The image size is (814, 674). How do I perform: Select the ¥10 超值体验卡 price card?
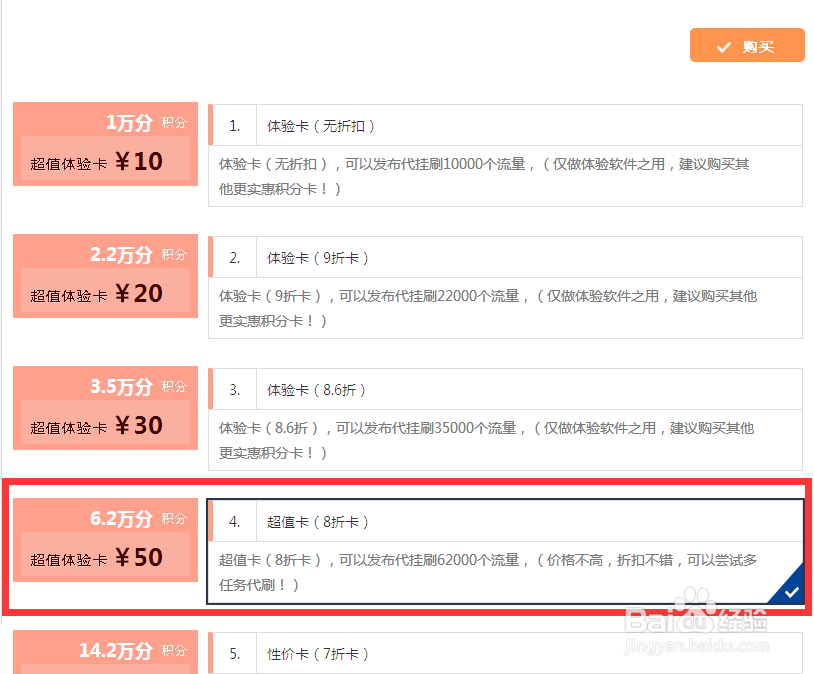(105, 144)
